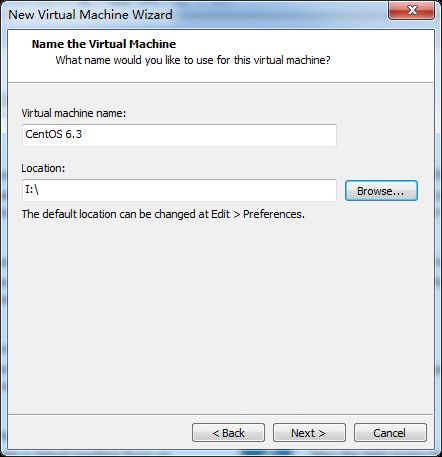Click the "Name the Virtual Machine" heading
This screenshot has height=457, width=442.
[x=104, y=44]
